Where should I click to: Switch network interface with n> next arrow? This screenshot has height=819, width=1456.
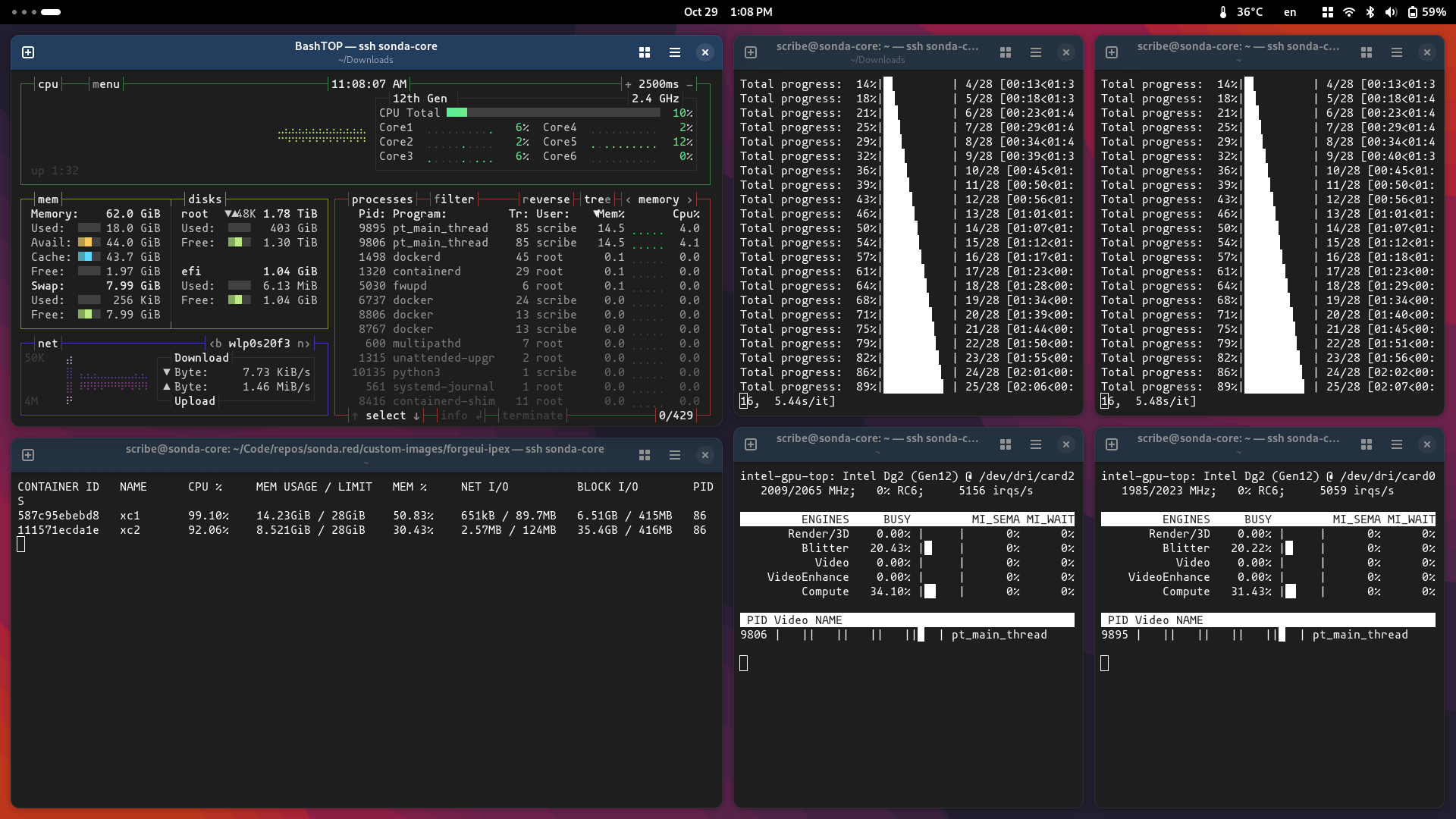click(x=303, y=344)
